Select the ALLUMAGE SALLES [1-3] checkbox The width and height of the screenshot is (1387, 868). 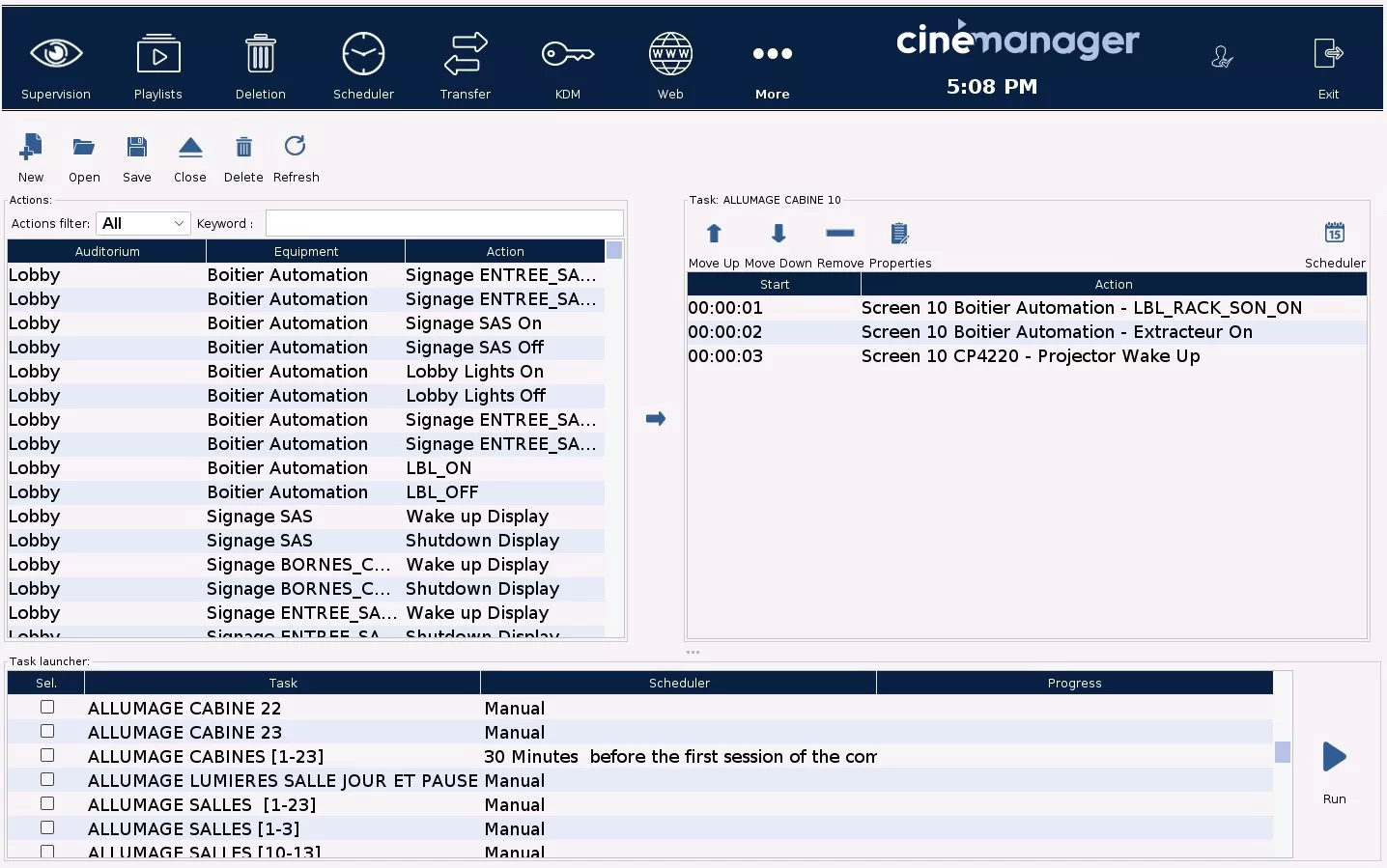pos(47,828)
